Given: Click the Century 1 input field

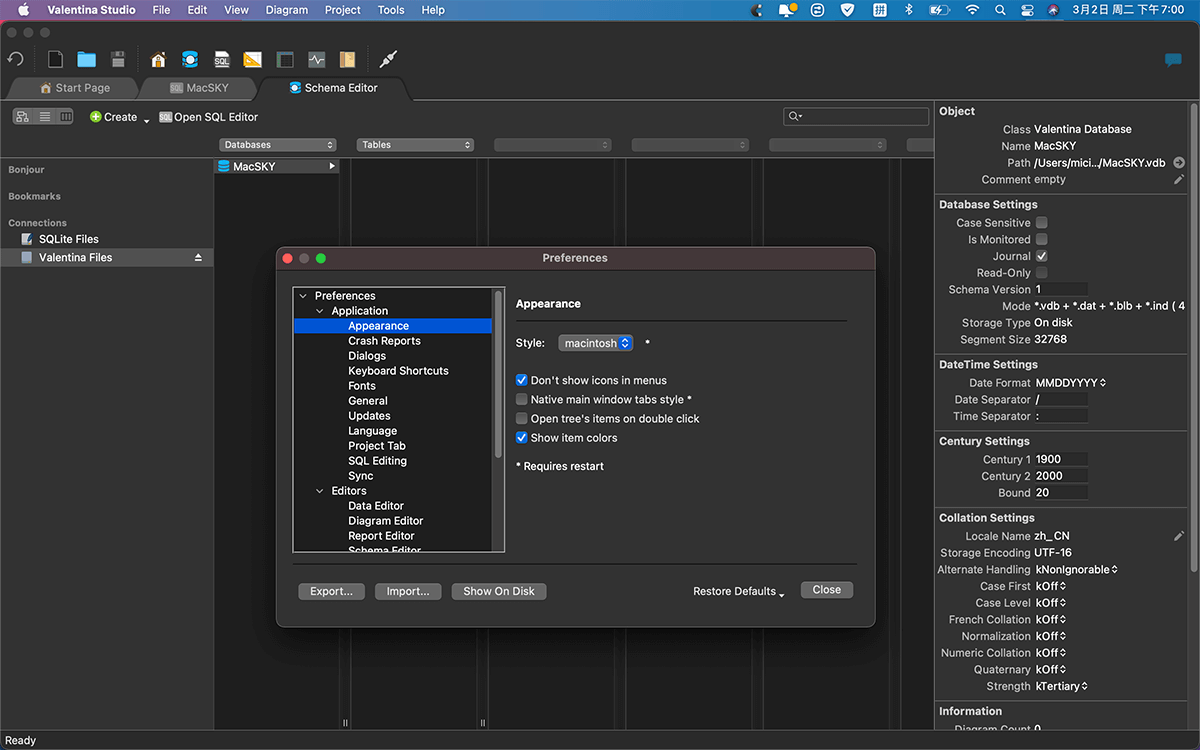Looking at the screenshot, I should (x=1061, y=460).
